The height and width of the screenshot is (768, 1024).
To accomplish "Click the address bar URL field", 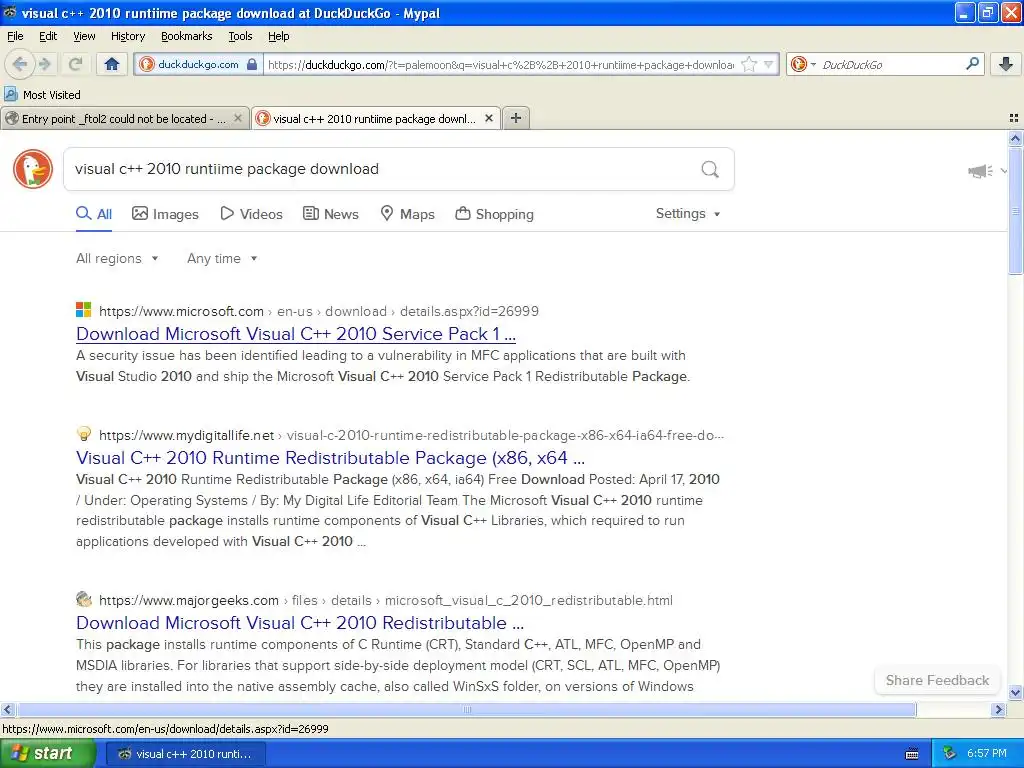I will click(x=500, y=65).
